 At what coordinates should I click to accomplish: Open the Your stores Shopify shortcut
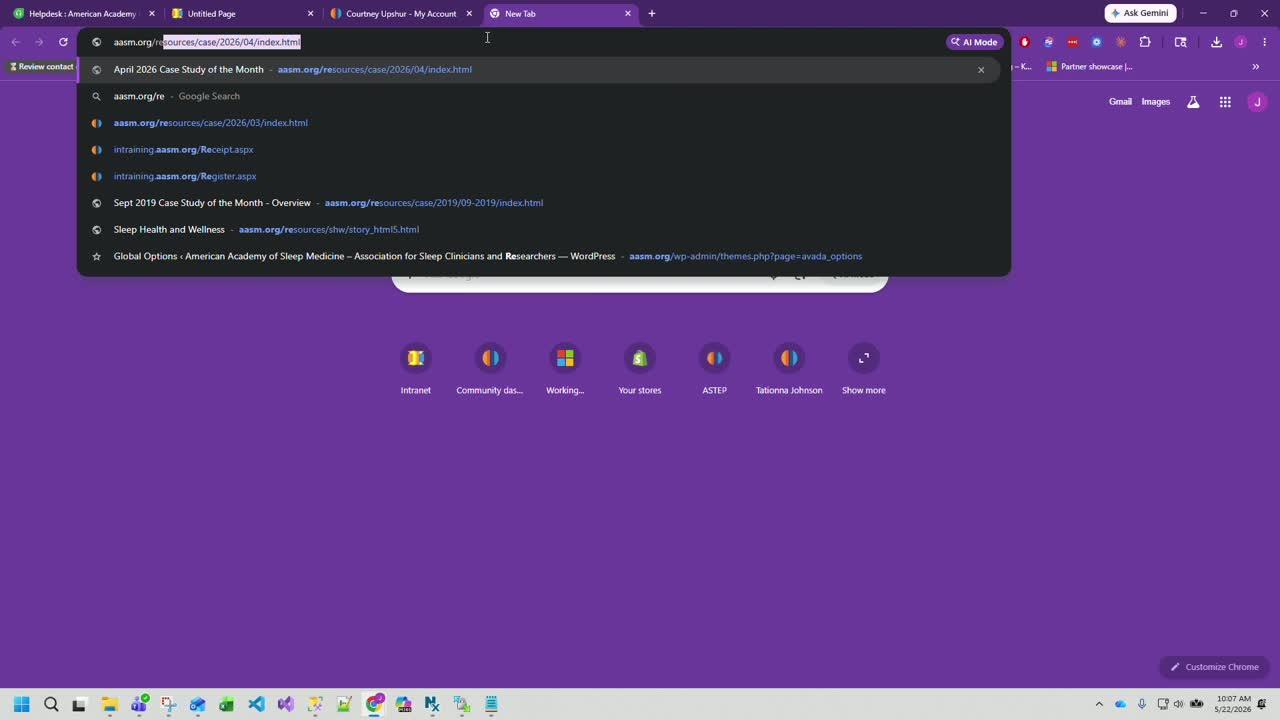coord(640,369)
